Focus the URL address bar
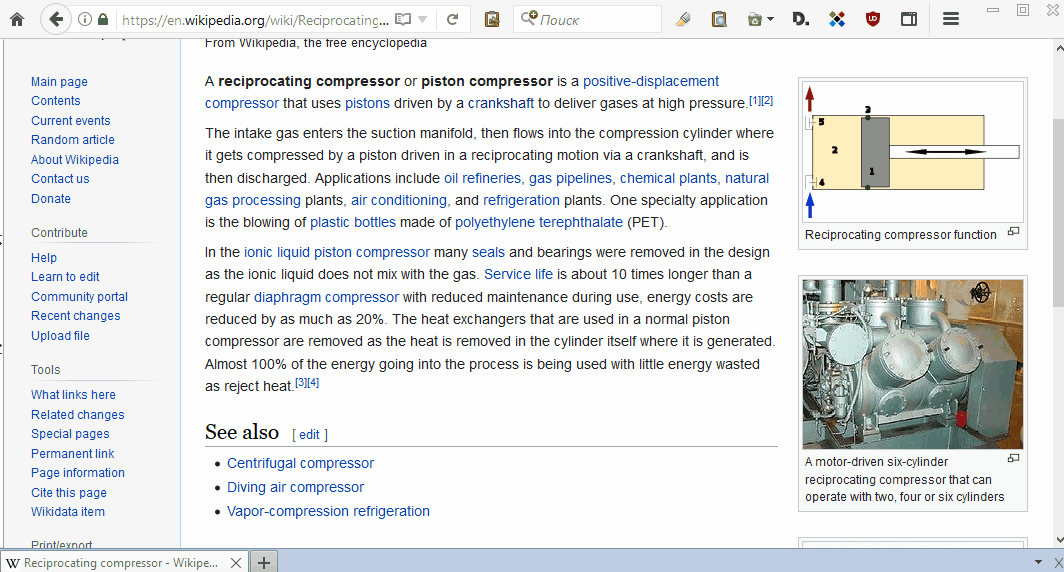This screenshot has width=1064, height=572. point(254,20)
